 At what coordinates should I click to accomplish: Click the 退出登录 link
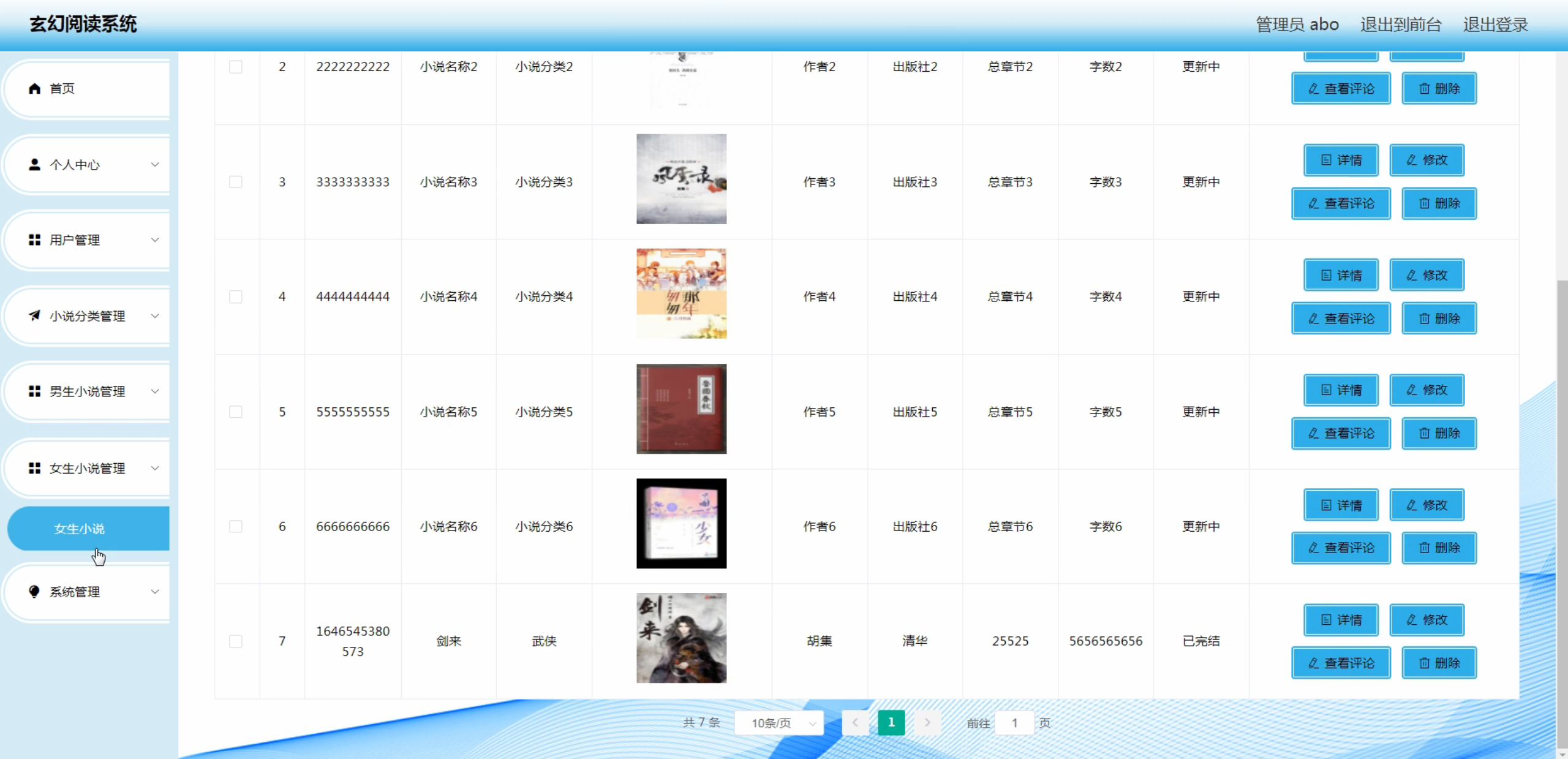click(1495, 25)
